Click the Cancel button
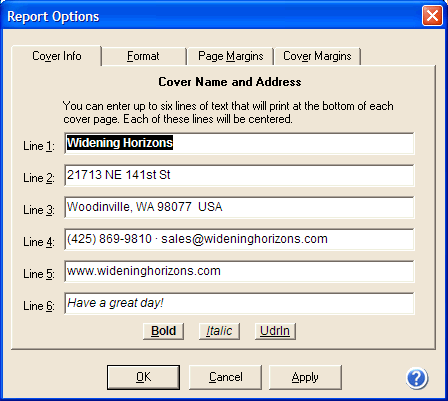 coord(225,377)
